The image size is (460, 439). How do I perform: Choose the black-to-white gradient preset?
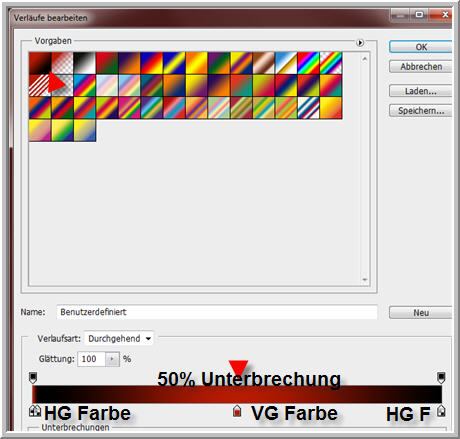click(x=85, y=63)
